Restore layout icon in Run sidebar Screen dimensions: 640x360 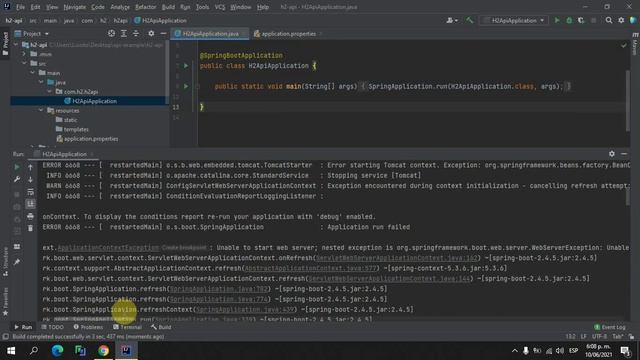coord(17,247)
